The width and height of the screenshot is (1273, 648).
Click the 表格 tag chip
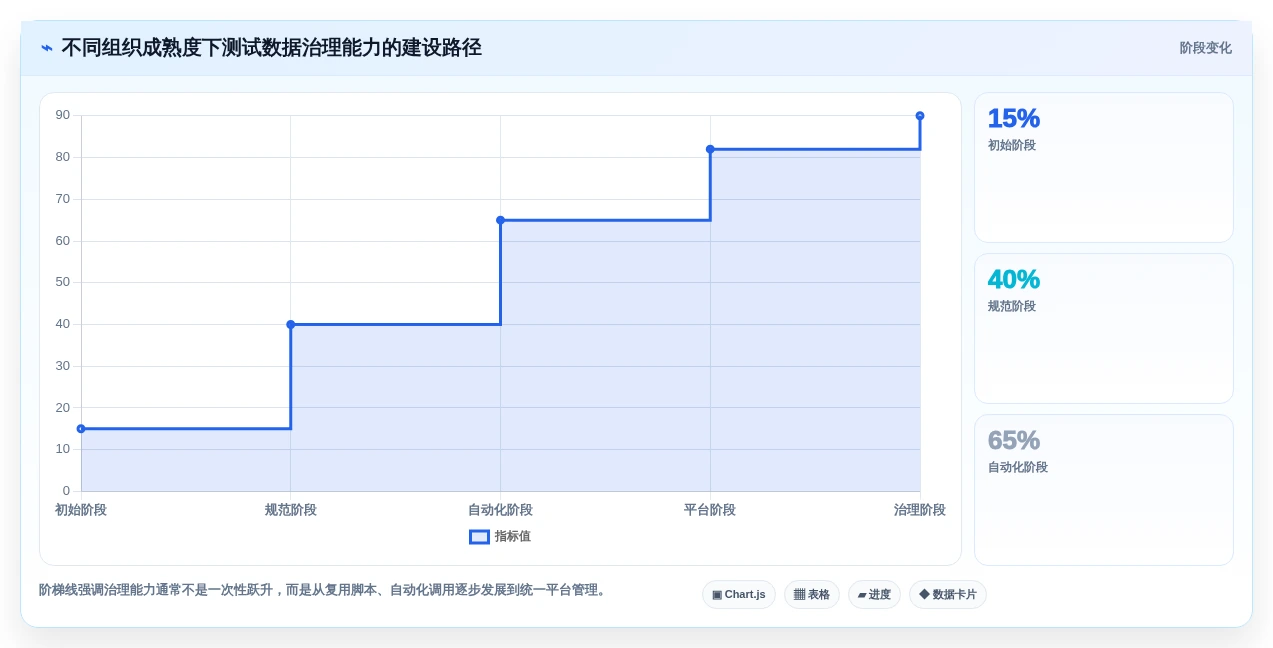click(812, 594)
